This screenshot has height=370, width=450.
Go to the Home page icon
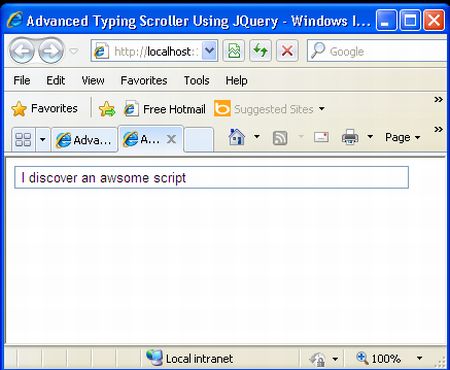237,137
